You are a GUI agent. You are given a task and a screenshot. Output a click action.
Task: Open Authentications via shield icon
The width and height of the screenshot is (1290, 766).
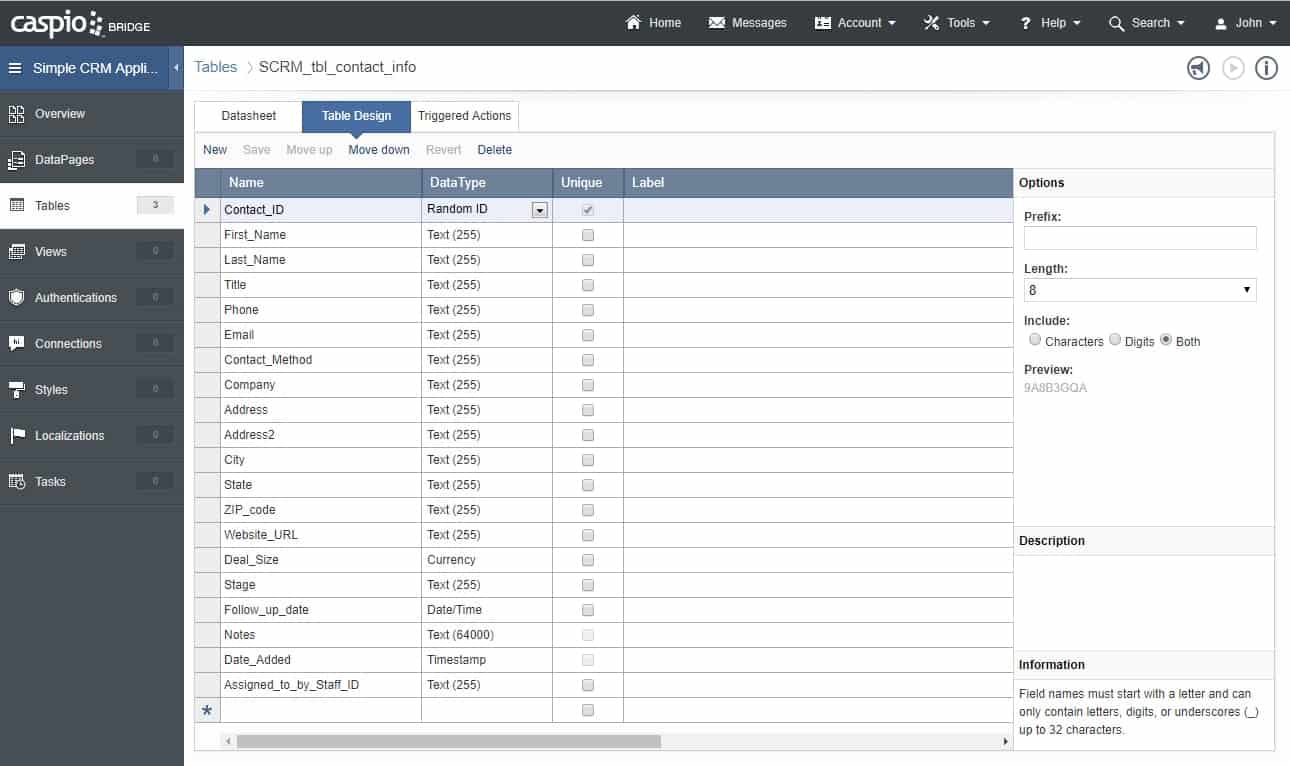point(16,298)
